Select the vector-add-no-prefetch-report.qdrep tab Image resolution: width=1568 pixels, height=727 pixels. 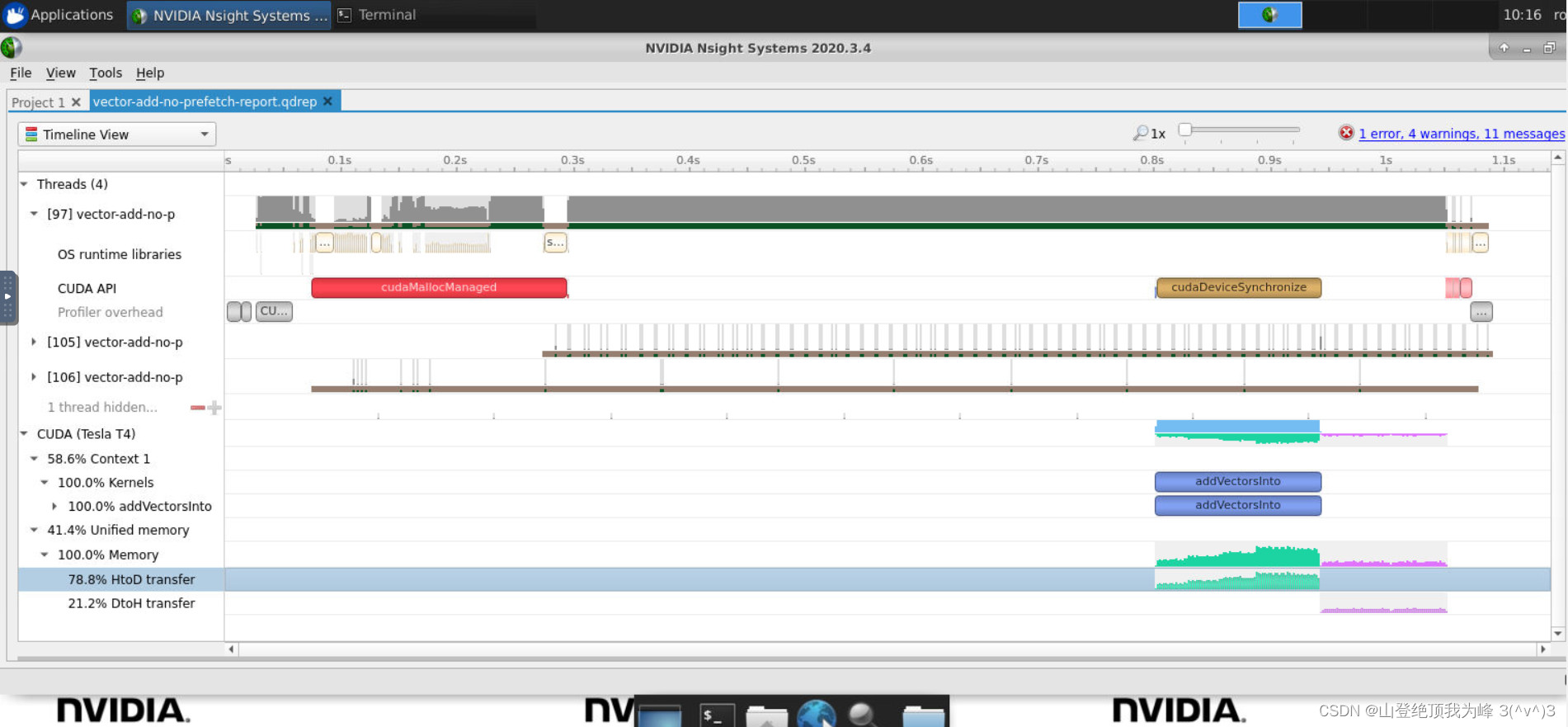tap(205, 101)
